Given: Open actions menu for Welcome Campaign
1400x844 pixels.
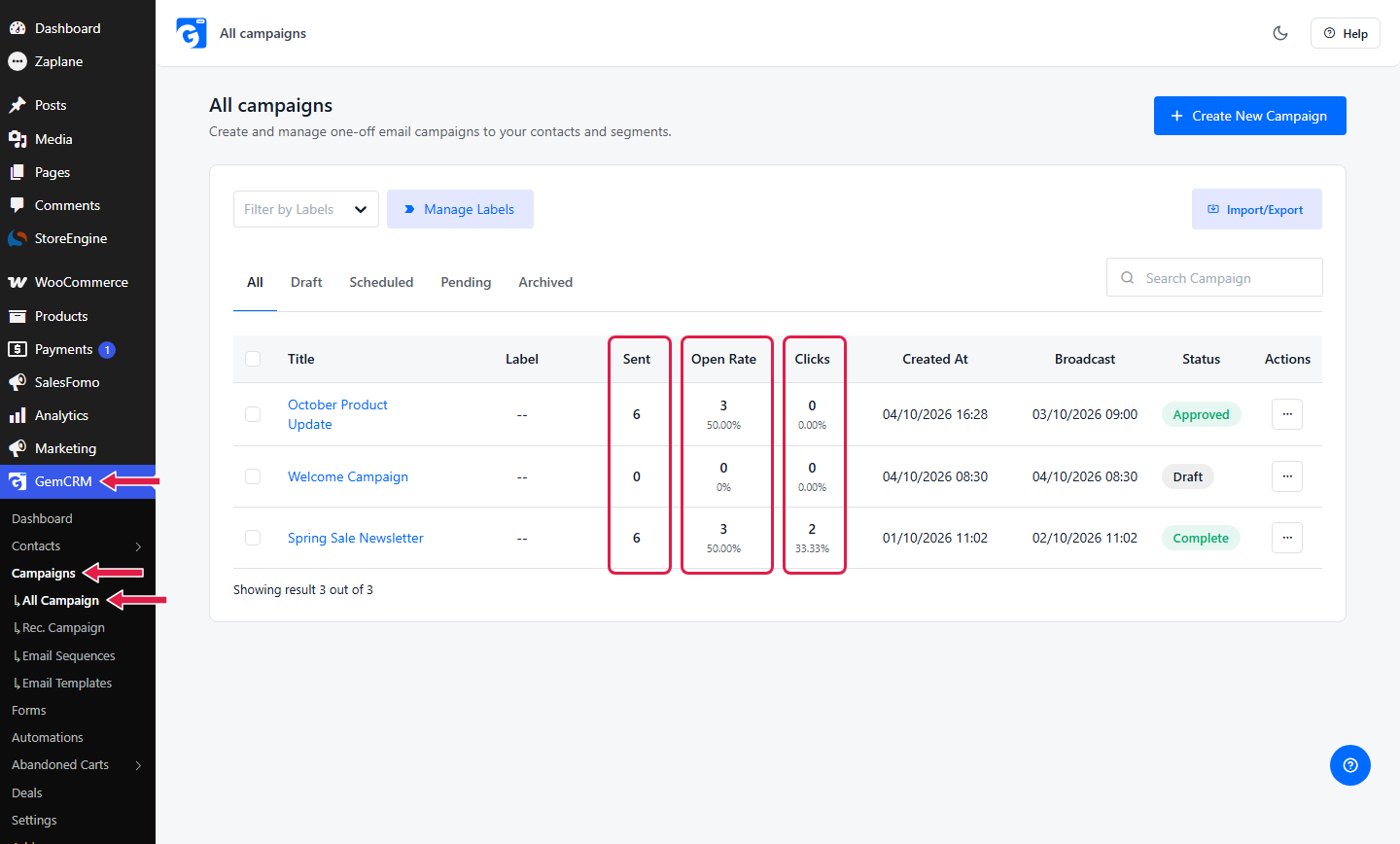Looking at the screenshot, I should coord(1287,476).
